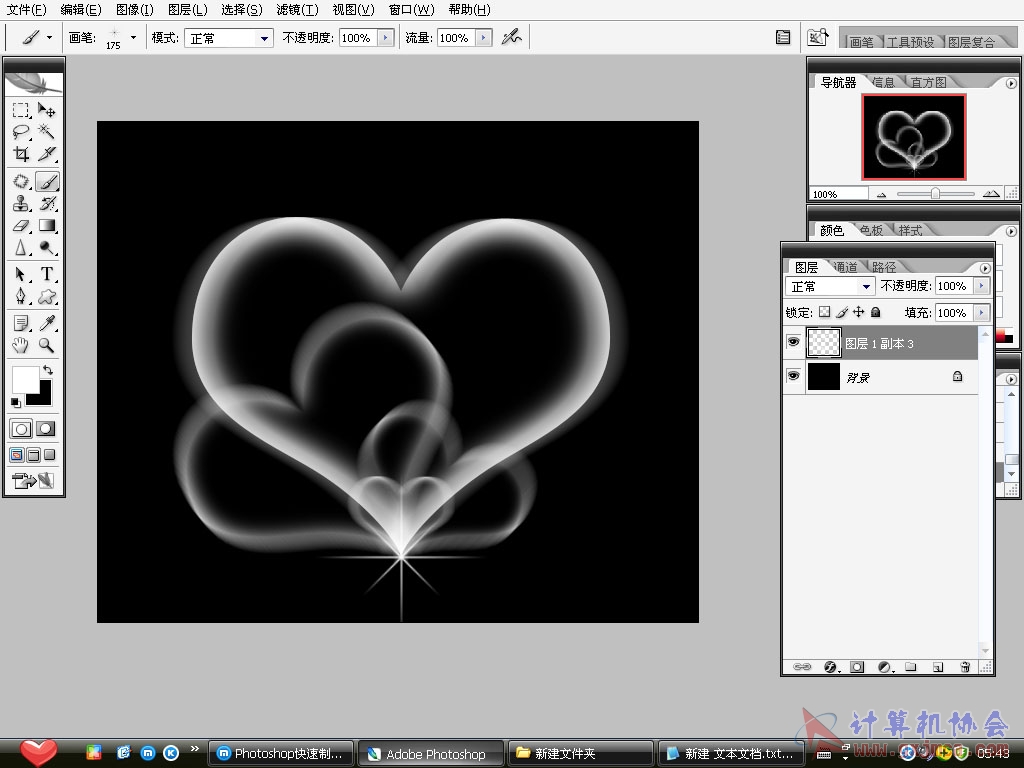Open layer opacity slider arrow
The image size is (1024, 768).
(x=982, y=286)
